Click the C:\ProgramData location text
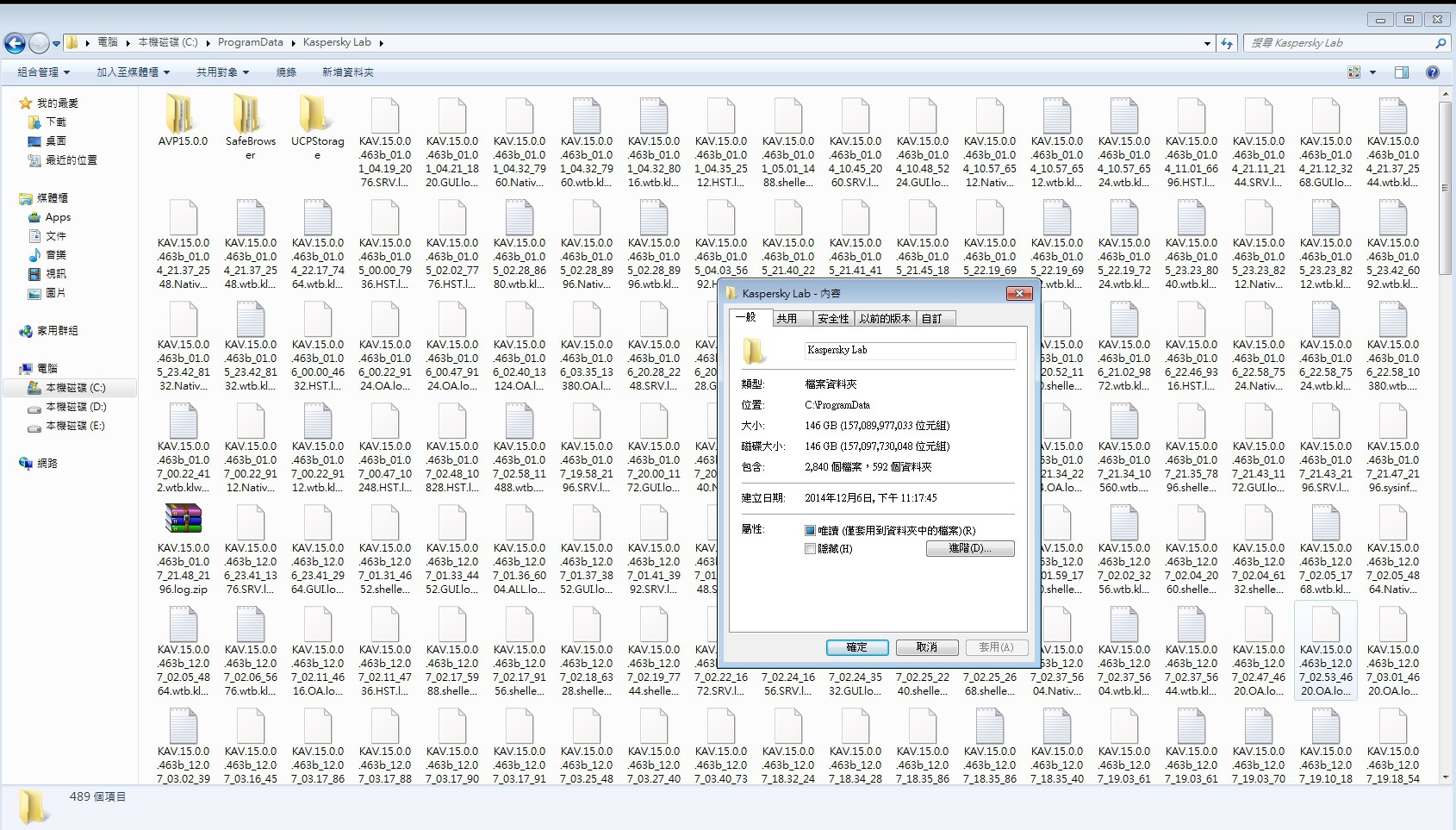The height and width of the screenshot is (830, 1456). click(837, 405)
